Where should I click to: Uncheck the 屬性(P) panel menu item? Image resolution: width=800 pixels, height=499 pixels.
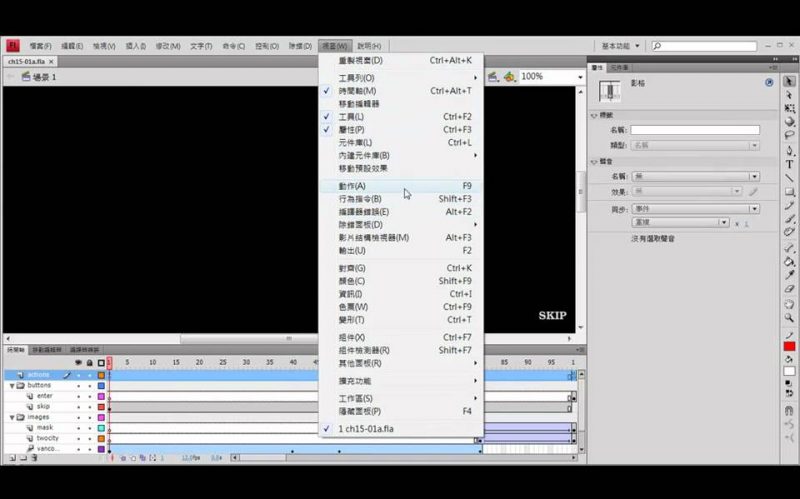351,130
